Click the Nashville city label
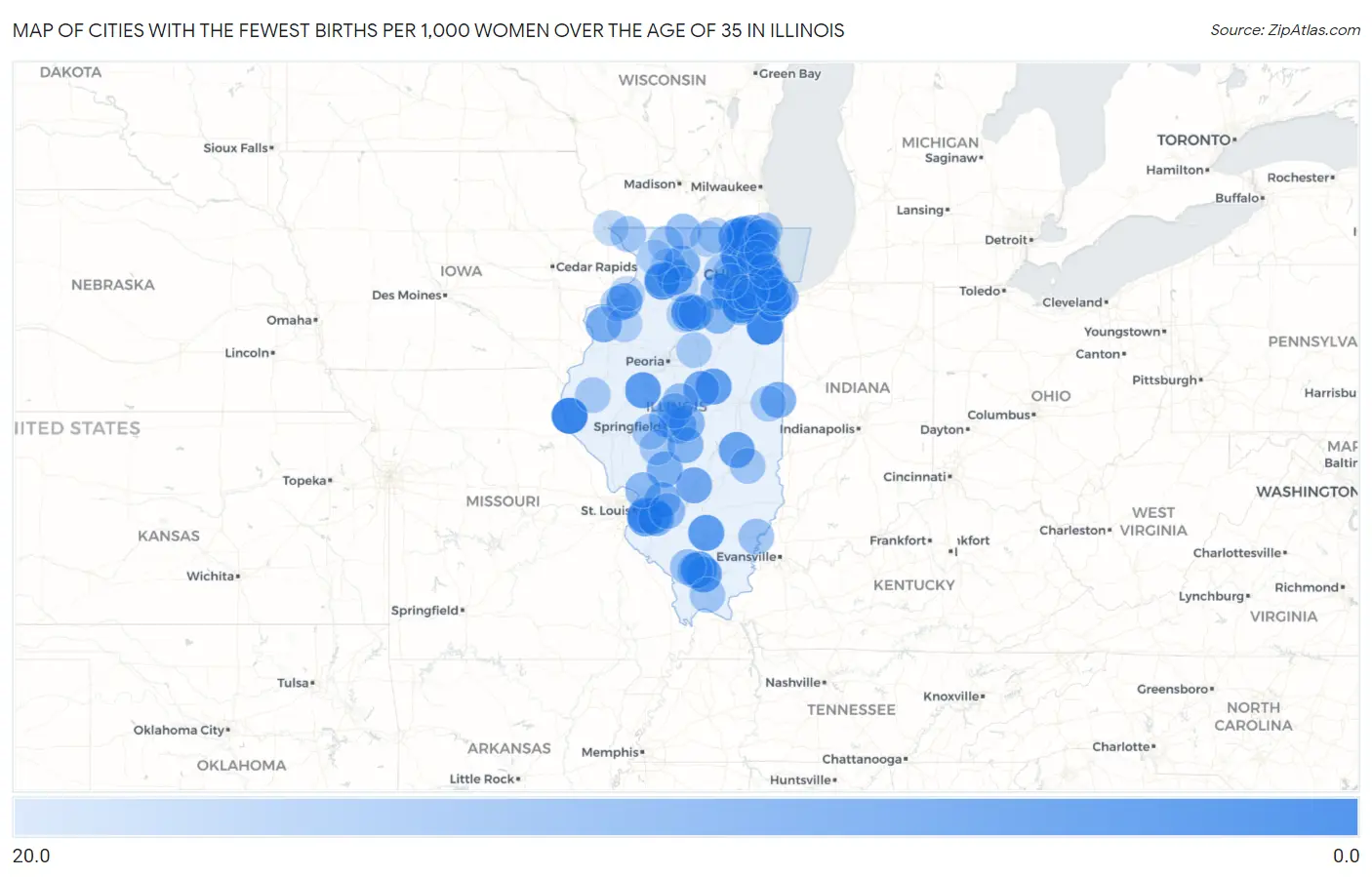 pos(792,682)
